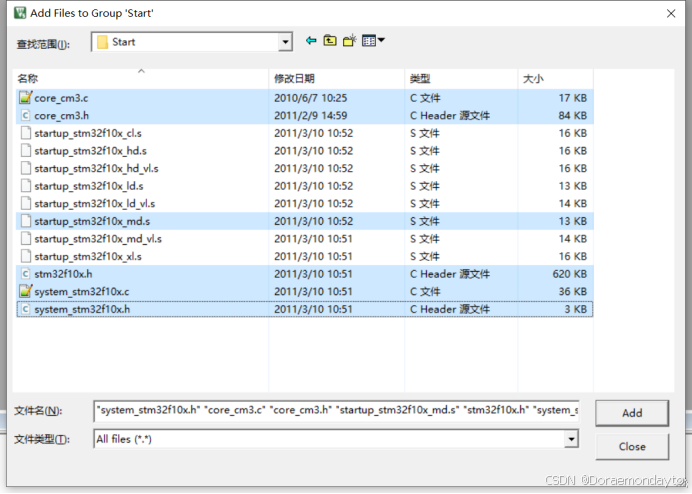Image resolution: width=692 pixels, height=494 pixels.
Task: Click the 2011/2/9 14:59 date cell
Action: point(310,116)
